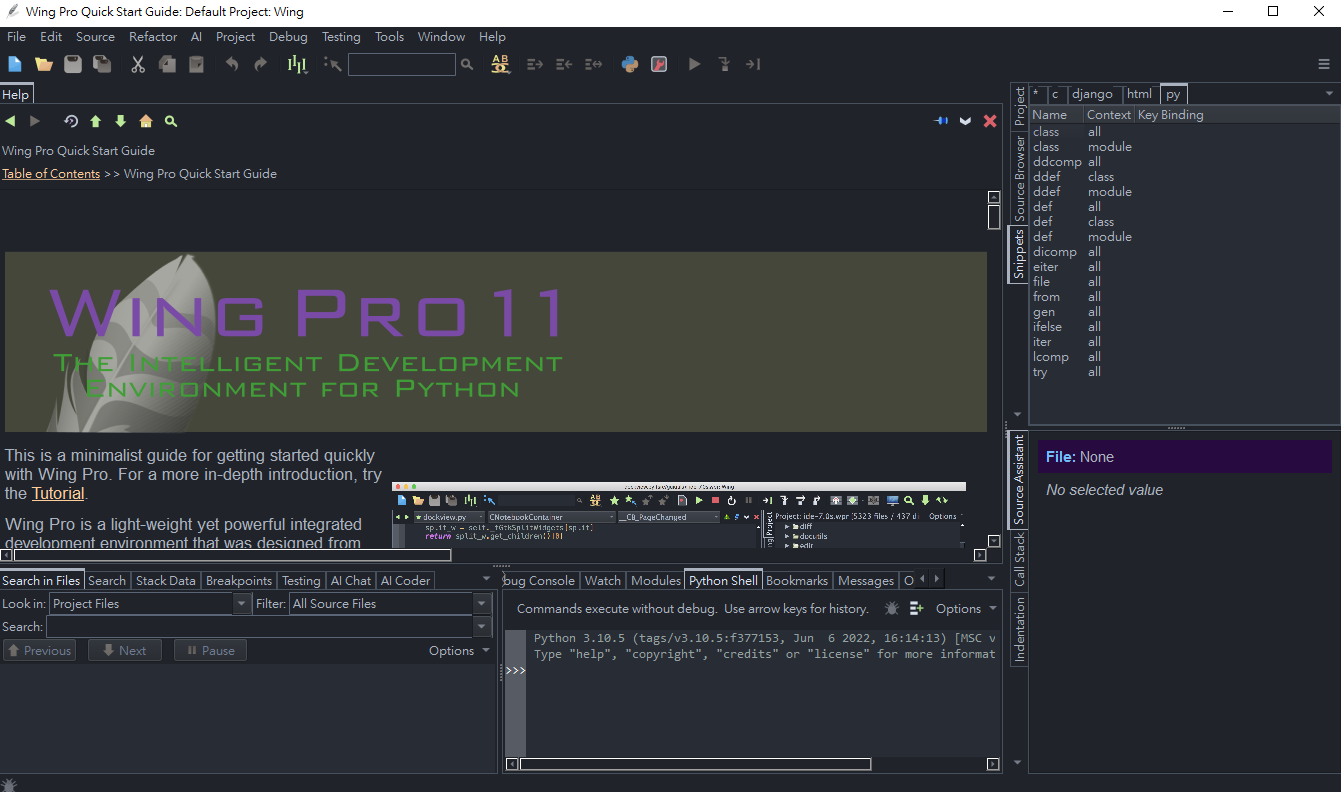Open the Source Browser vertical tab
Viewport: 1341px width, 792px height.
tap(1019, 178)
